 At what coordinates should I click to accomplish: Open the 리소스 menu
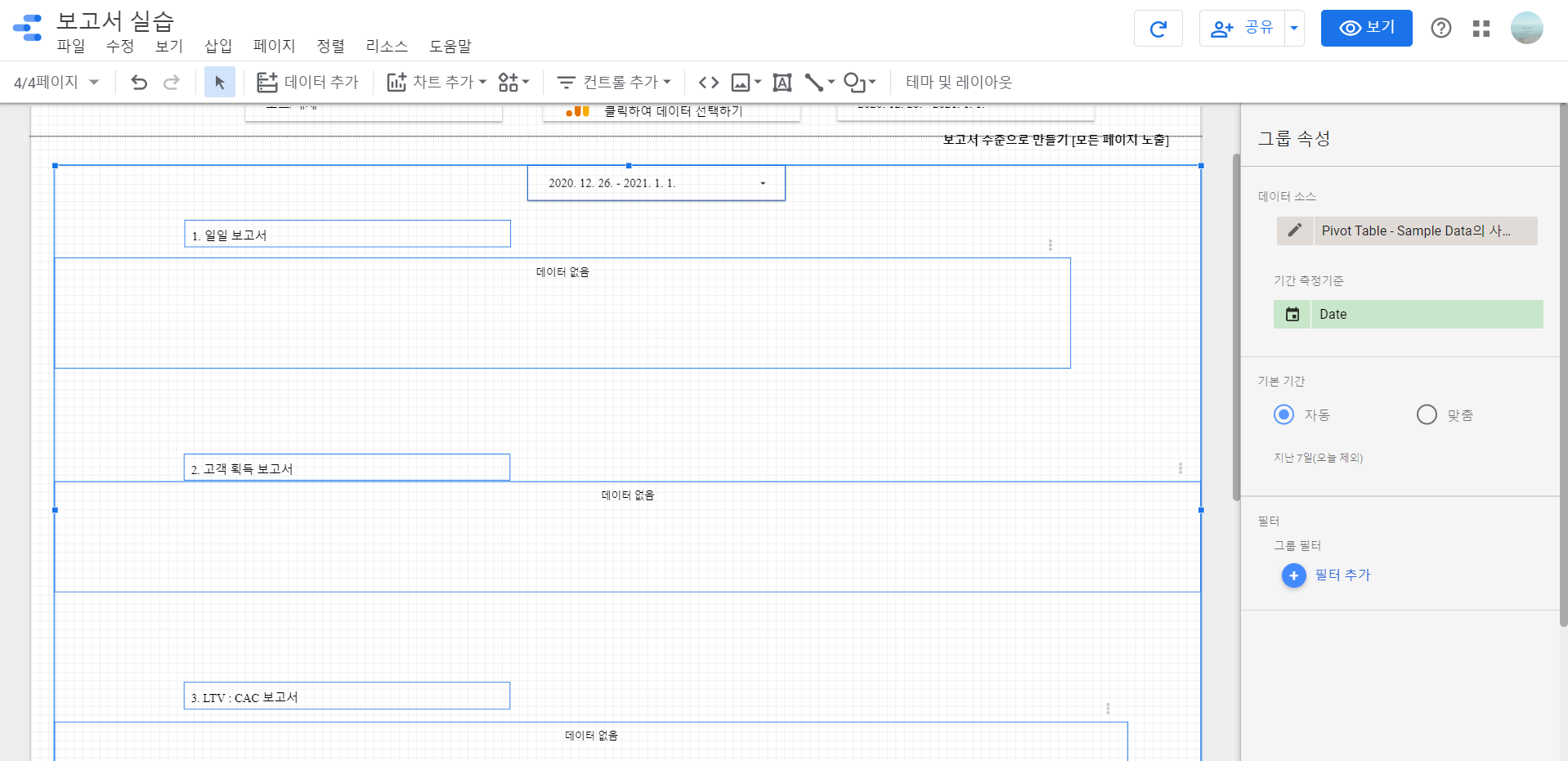pyautogui.click(x=387, y=47)
